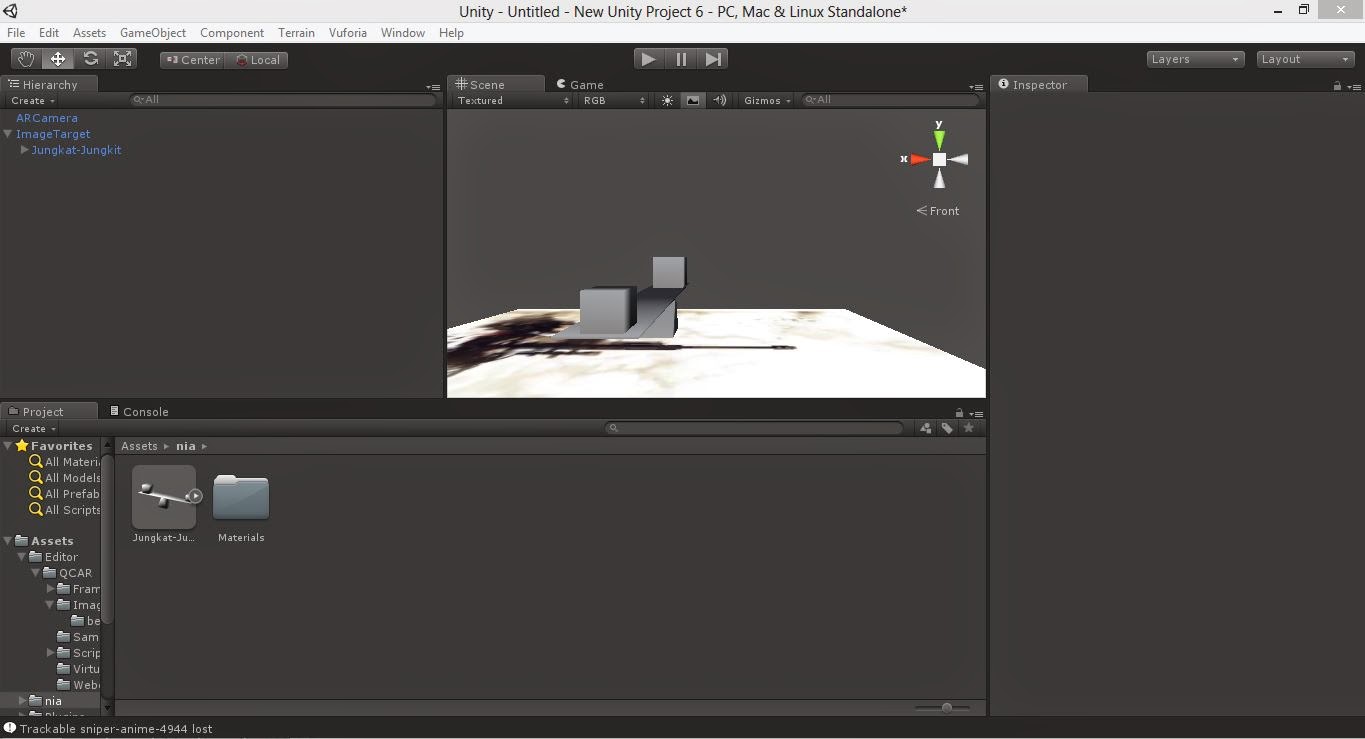Screen dimensions: 1365x739
Task: Expand Jungkat-Jungkit in Hierarchy
Action: (x=24, y=150)
